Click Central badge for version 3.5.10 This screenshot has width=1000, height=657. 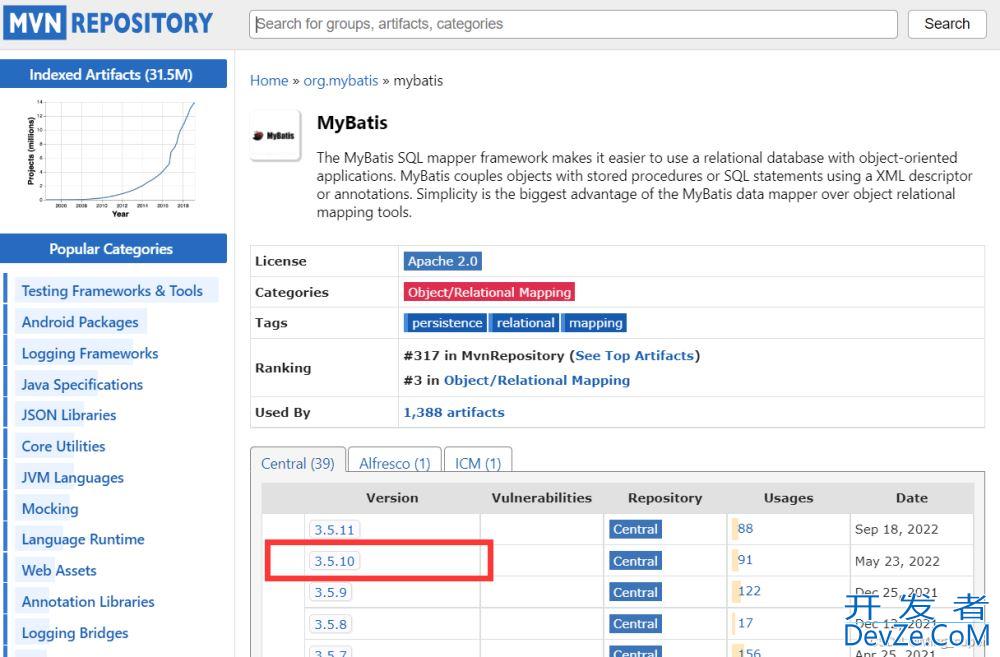[x=635, y=561]
